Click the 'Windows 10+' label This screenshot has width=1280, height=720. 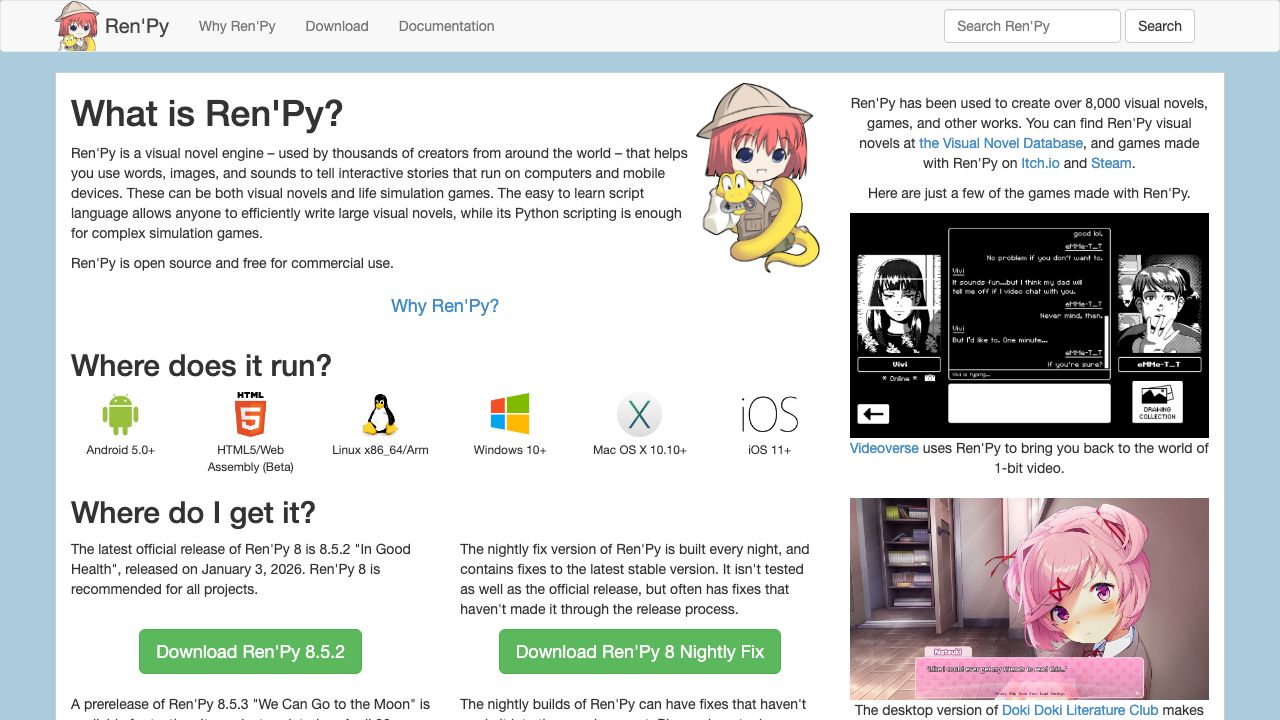[510, 450]
